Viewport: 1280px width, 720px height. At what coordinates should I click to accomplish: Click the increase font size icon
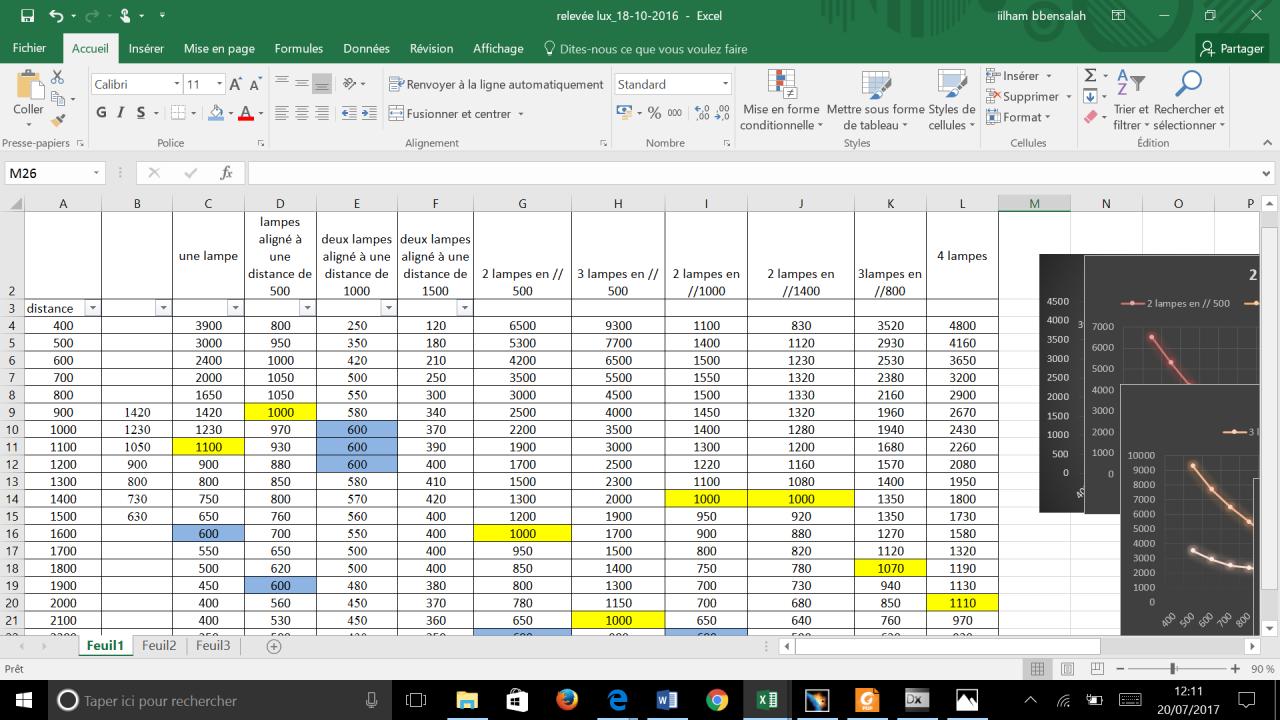pos(236,85)
